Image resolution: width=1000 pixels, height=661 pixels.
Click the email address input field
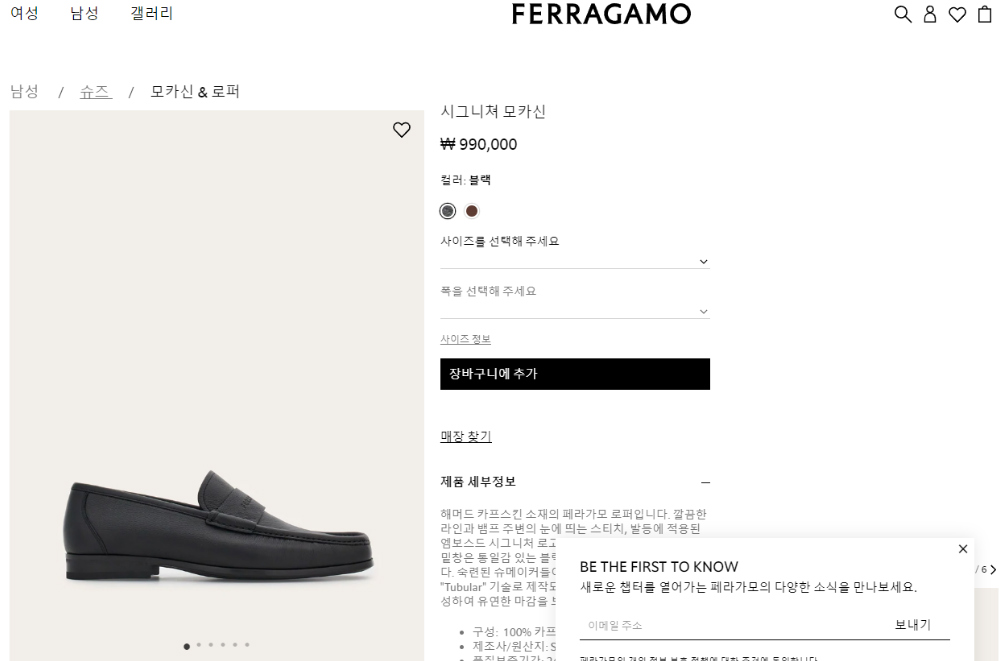point(733,625)
